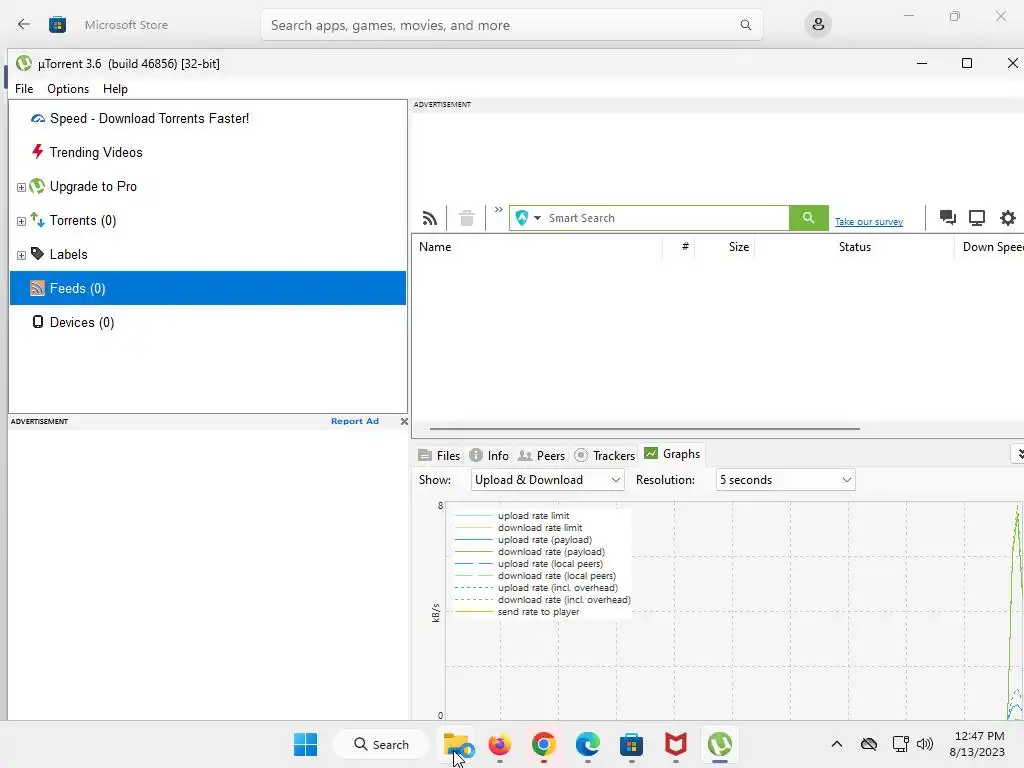Open the Take our survey link

(x=869, y=222)
